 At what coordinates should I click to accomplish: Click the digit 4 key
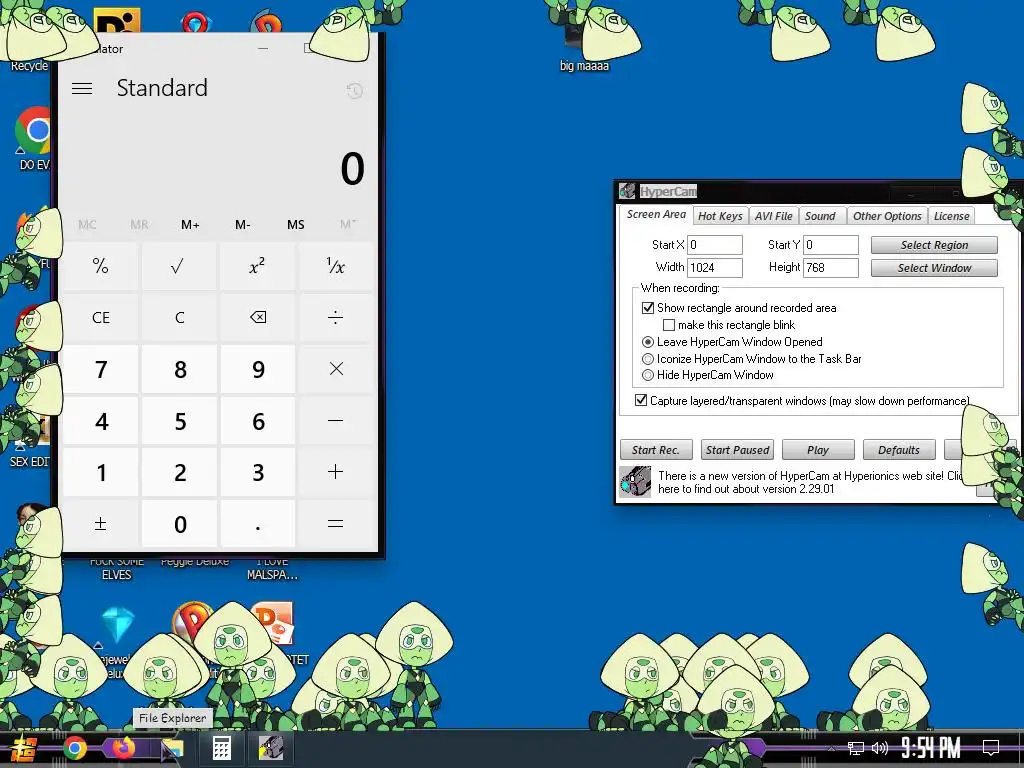click(101, 421)
